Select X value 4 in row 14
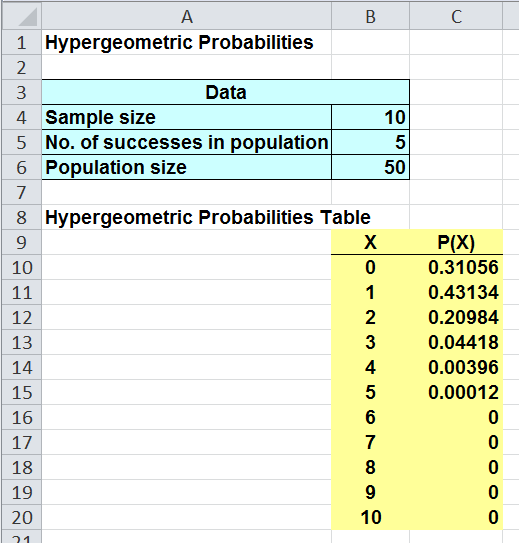Screen dimensions: 519x543 370,367
